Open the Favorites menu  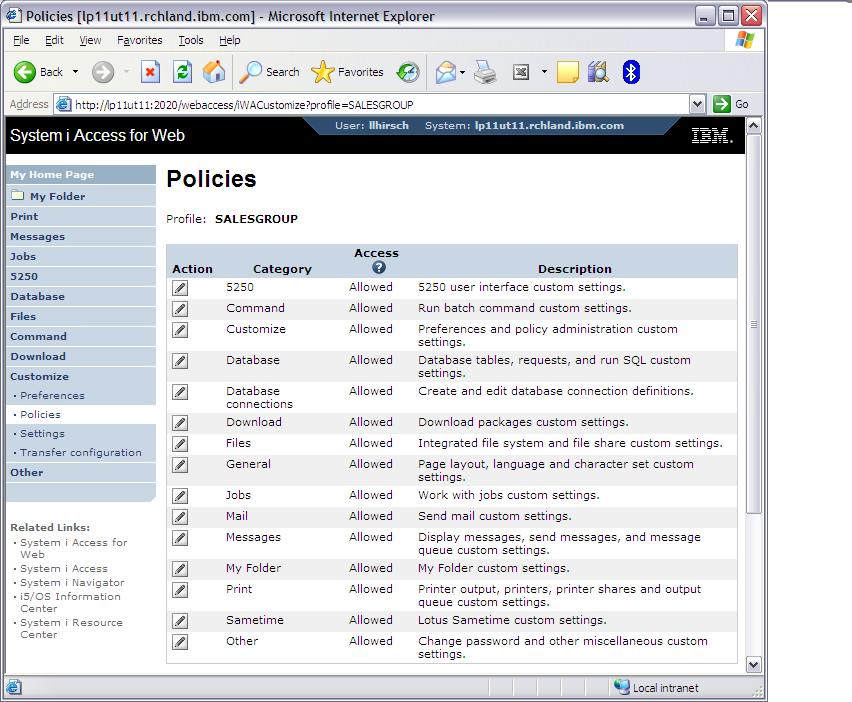[x=140, y=40]
